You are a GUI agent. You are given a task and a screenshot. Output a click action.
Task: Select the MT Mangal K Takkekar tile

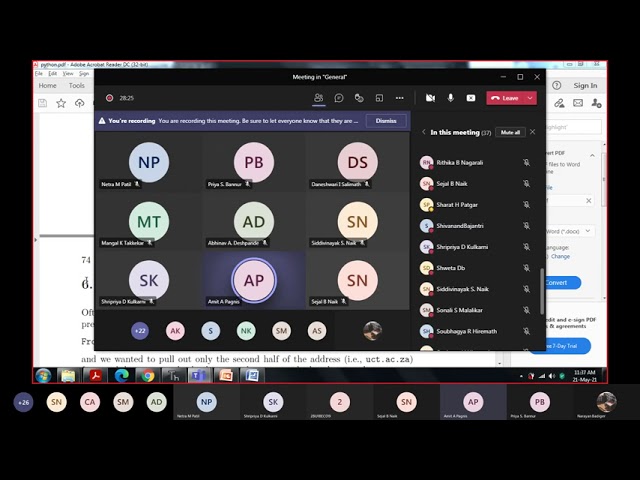(x=148, y=222)
